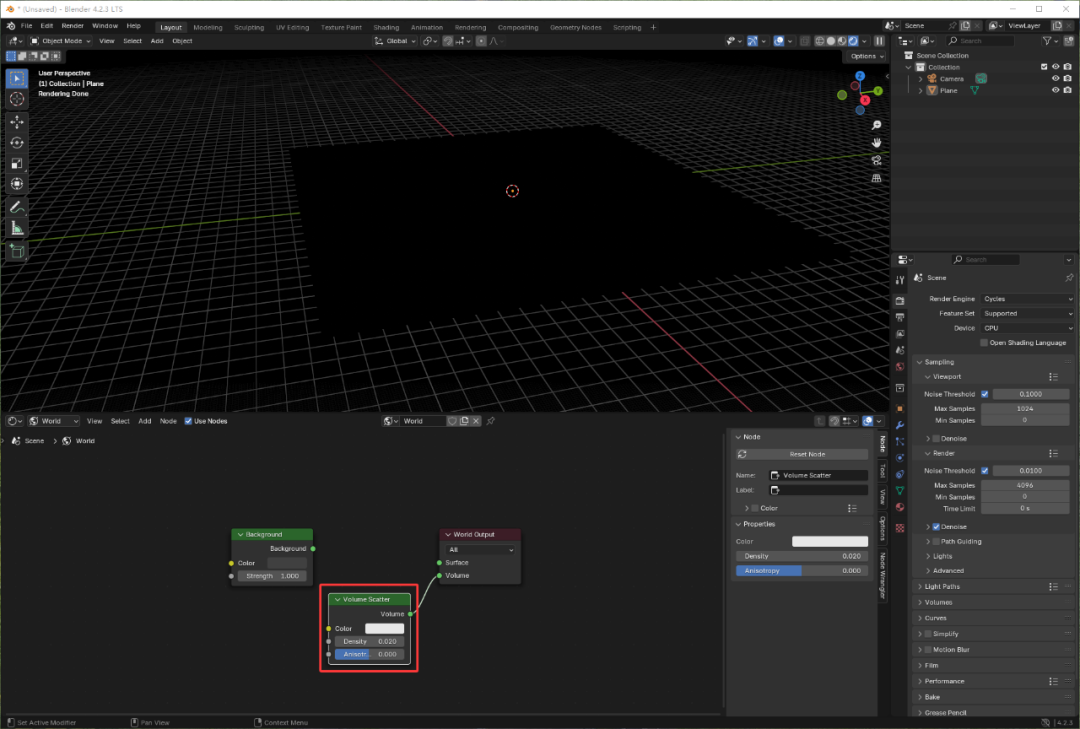Open the 3D viewport View menu
Screen dimensions: 1080x729
pos(107,41)
